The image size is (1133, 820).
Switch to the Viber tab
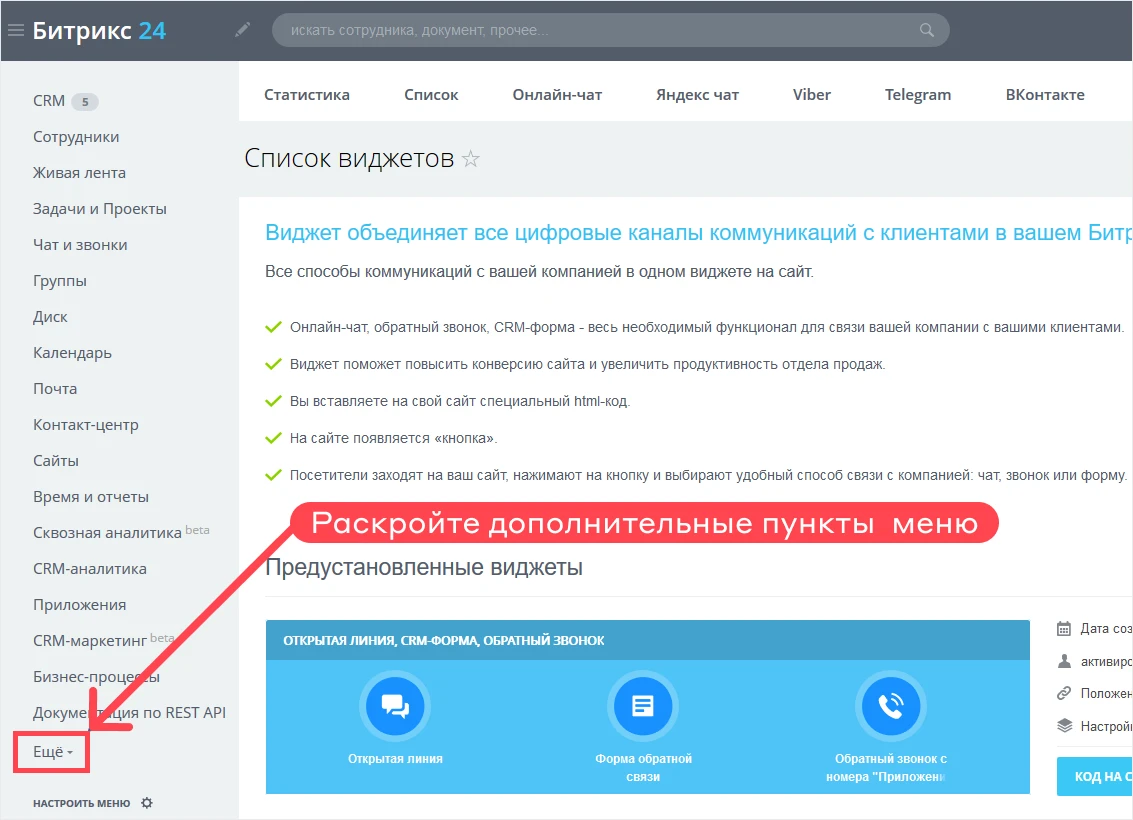[811, 95]
